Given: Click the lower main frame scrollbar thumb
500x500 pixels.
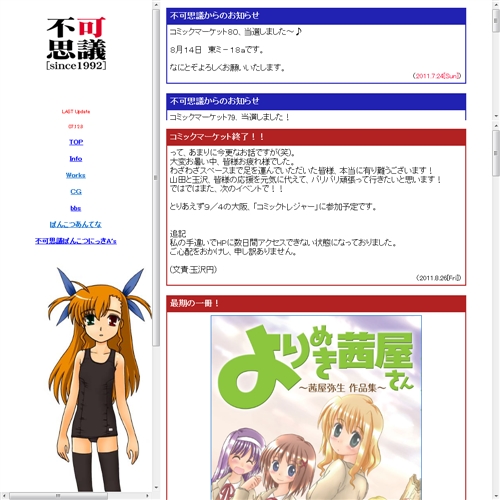Looking at the screenshot, I should click(x=496, y=153).
